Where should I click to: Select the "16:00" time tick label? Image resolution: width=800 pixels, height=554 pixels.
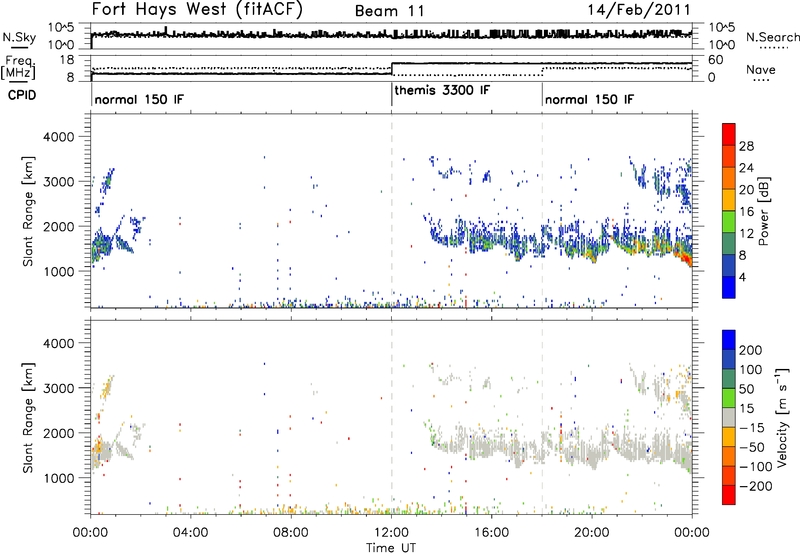491,533
